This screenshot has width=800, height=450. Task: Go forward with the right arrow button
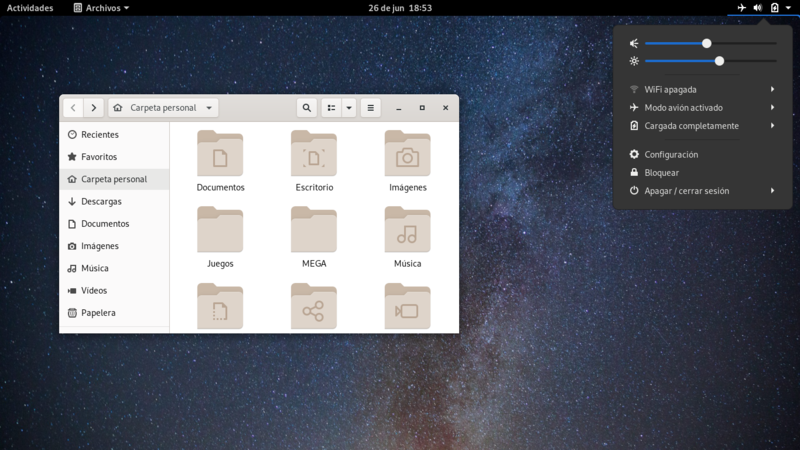(x=93, y=108)
